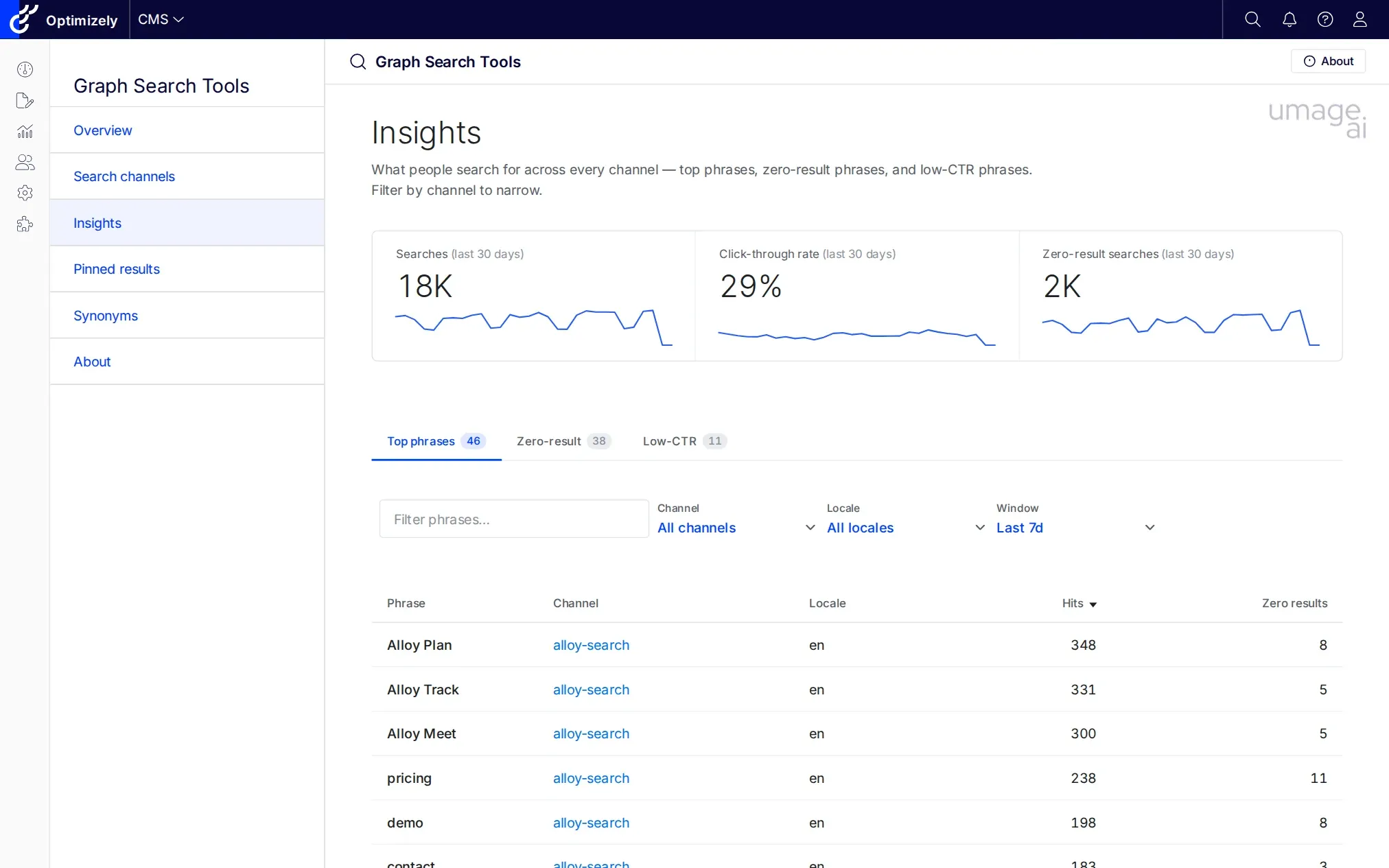
Task: Open Overview in the sidebar
Action: (x=187, y=130)
